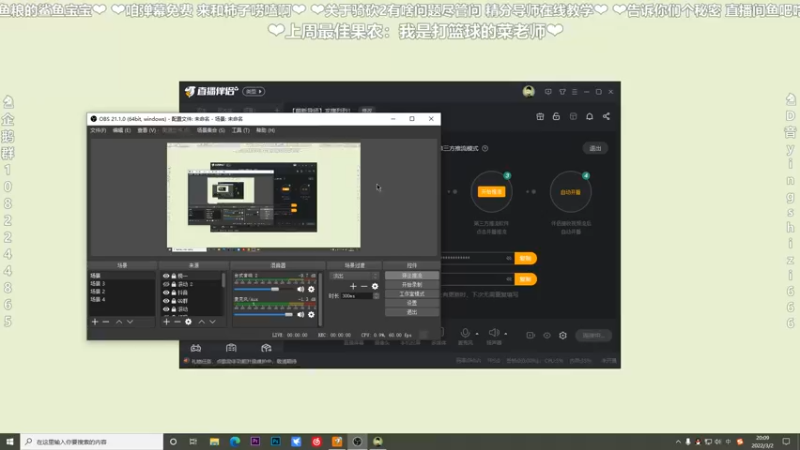This screenshot has height=450, width=800.
Task: Adjust transition duration stepper arrows
Action: click(x=376, y=296)
